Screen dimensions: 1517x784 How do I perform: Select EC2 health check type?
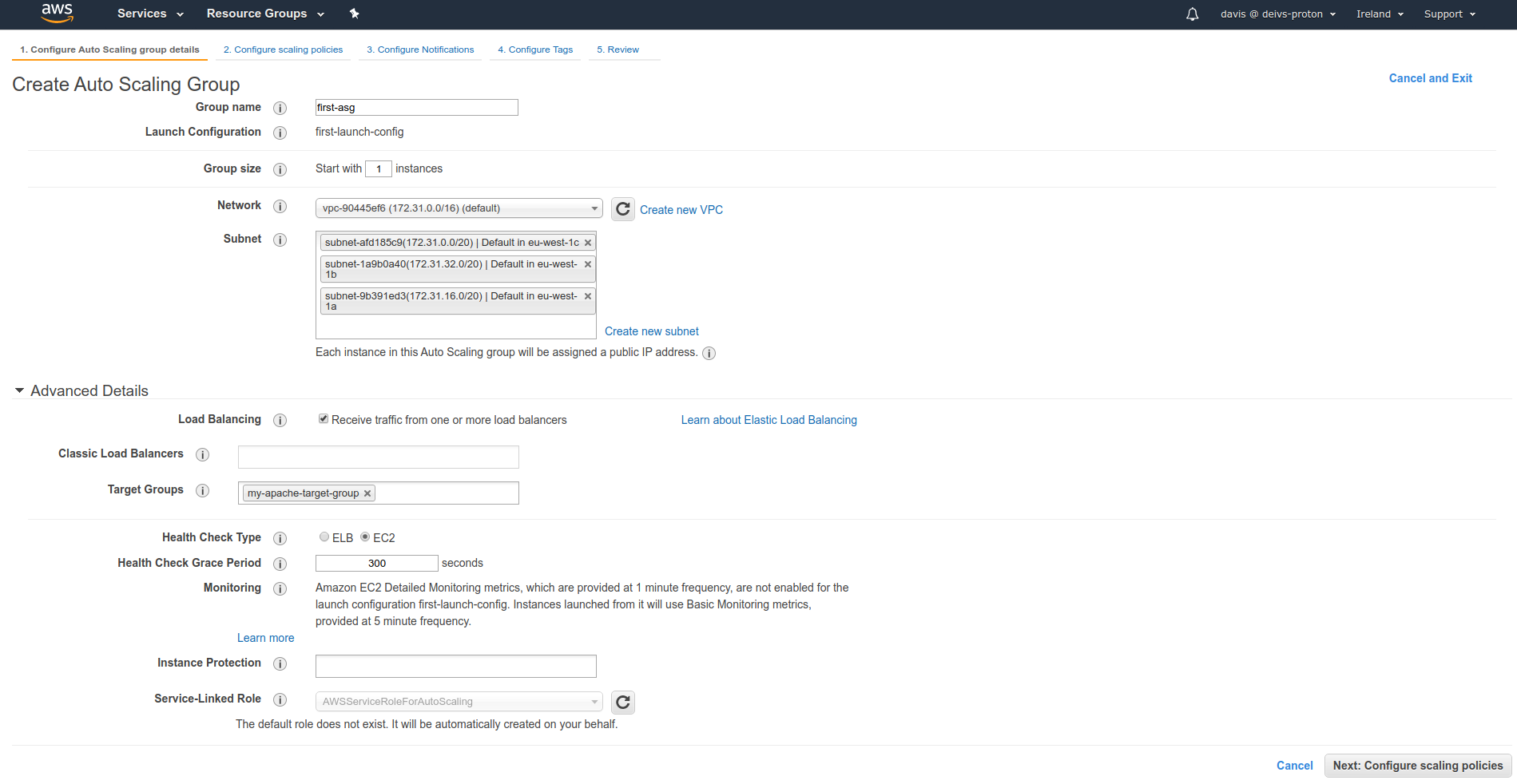[365, 537]
